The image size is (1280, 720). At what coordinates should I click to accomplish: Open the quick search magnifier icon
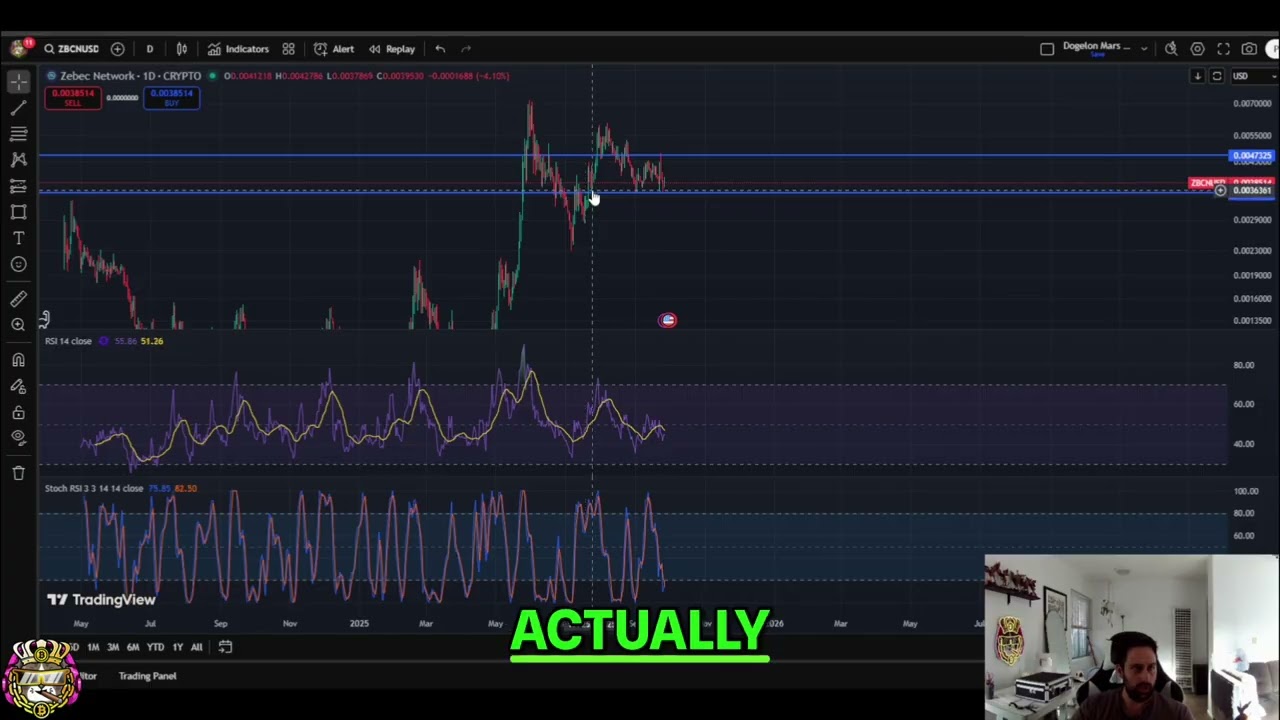point(1171,49)
